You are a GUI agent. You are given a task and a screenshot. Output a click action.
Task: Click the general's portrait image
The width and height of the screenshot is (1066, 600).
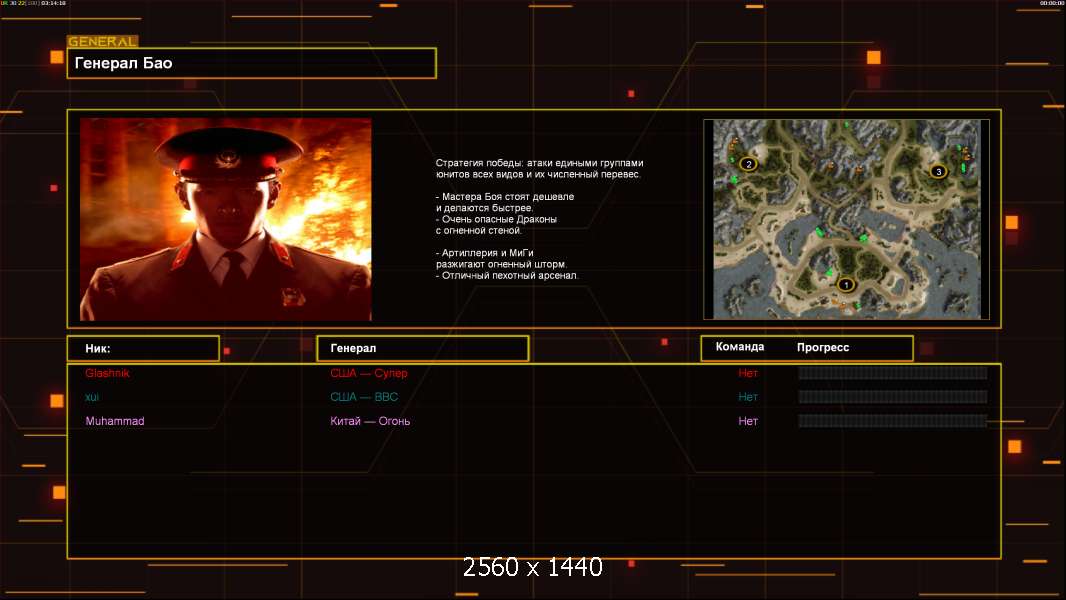coord(226,219)
